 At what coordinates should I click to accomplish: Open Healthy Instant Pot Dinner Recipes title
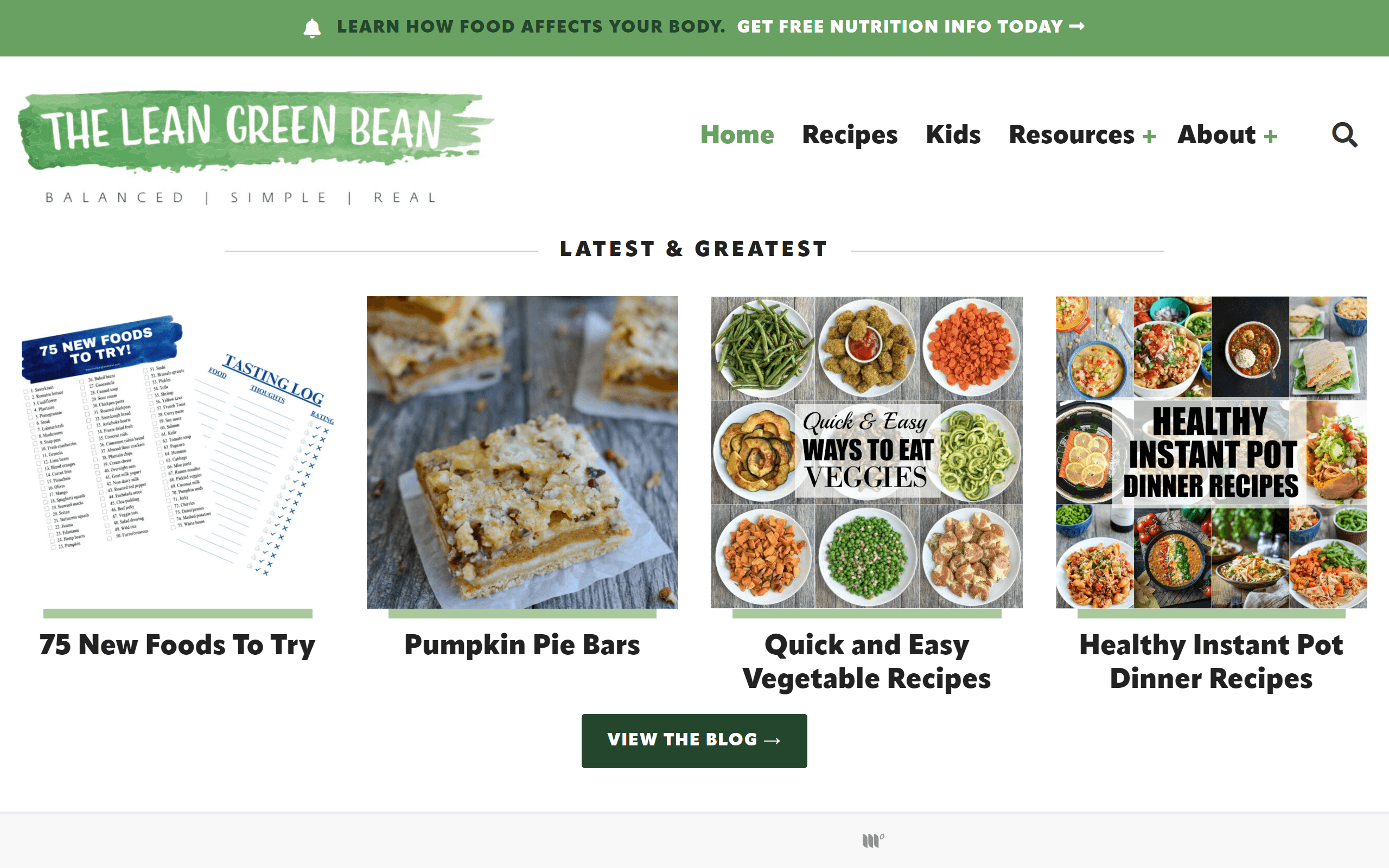tap(1211, 661)
